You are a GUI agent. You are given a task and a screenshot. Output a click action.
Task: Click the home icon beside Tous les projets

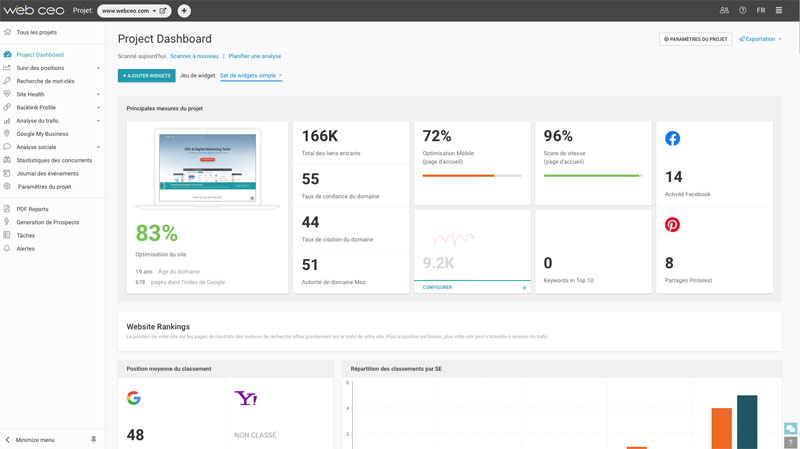click(x=7, y=32)
